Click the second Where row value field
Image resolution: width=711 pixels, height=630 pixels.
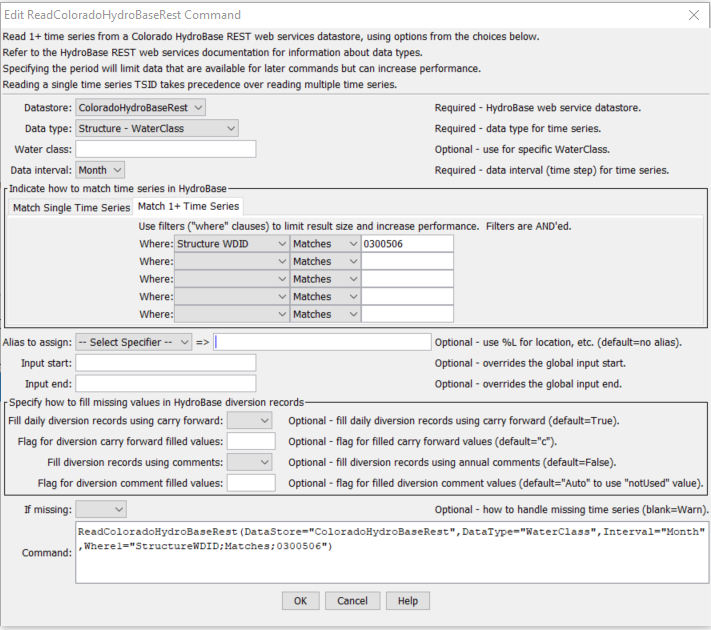tap(407, 261)
